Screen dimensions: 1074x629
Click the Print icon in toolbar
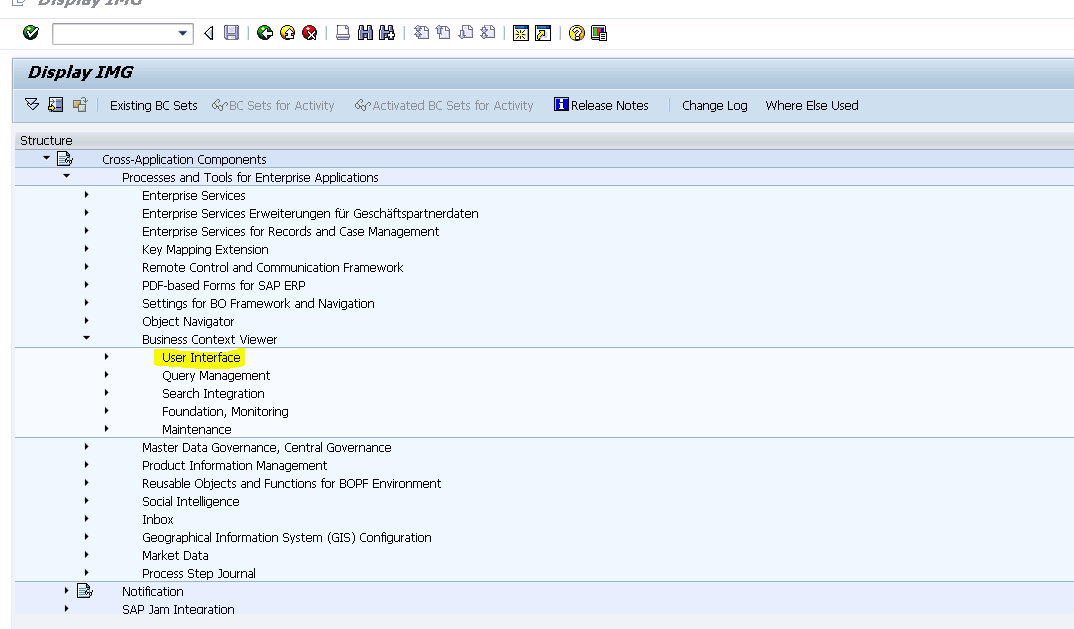[x=343, y=34]
